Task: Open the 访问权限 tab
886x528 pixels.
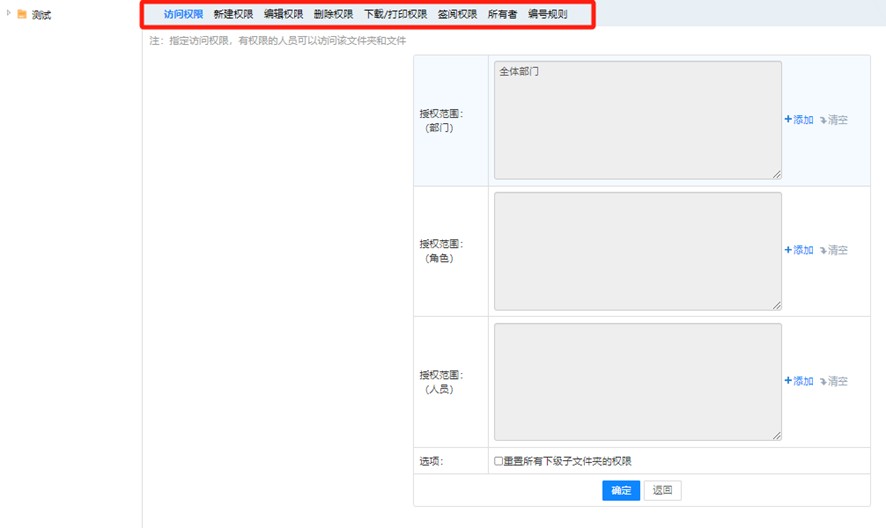Action: 183,15
